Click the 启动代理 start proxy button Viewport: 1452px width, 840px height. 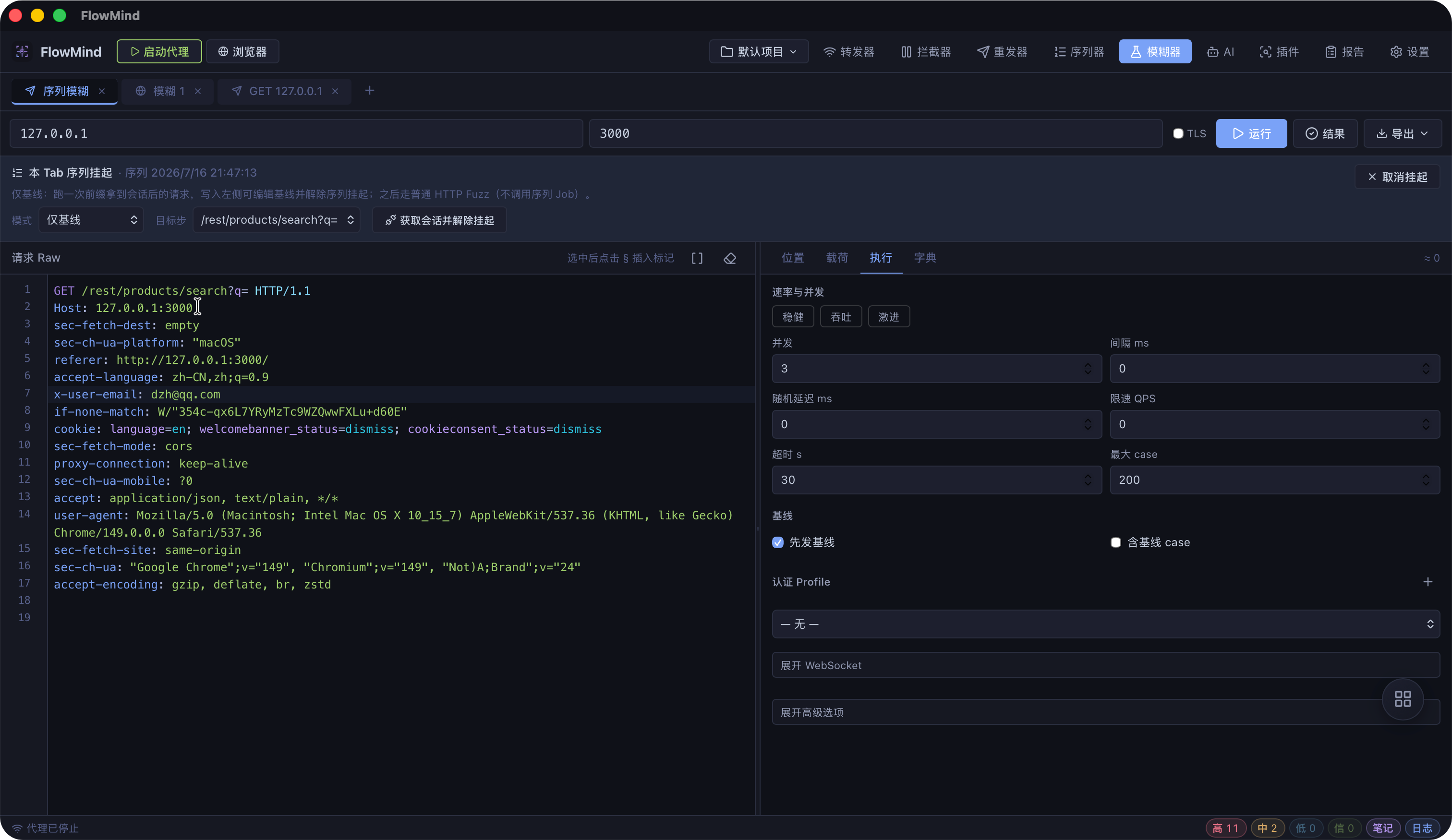click(x=159, y=52)
